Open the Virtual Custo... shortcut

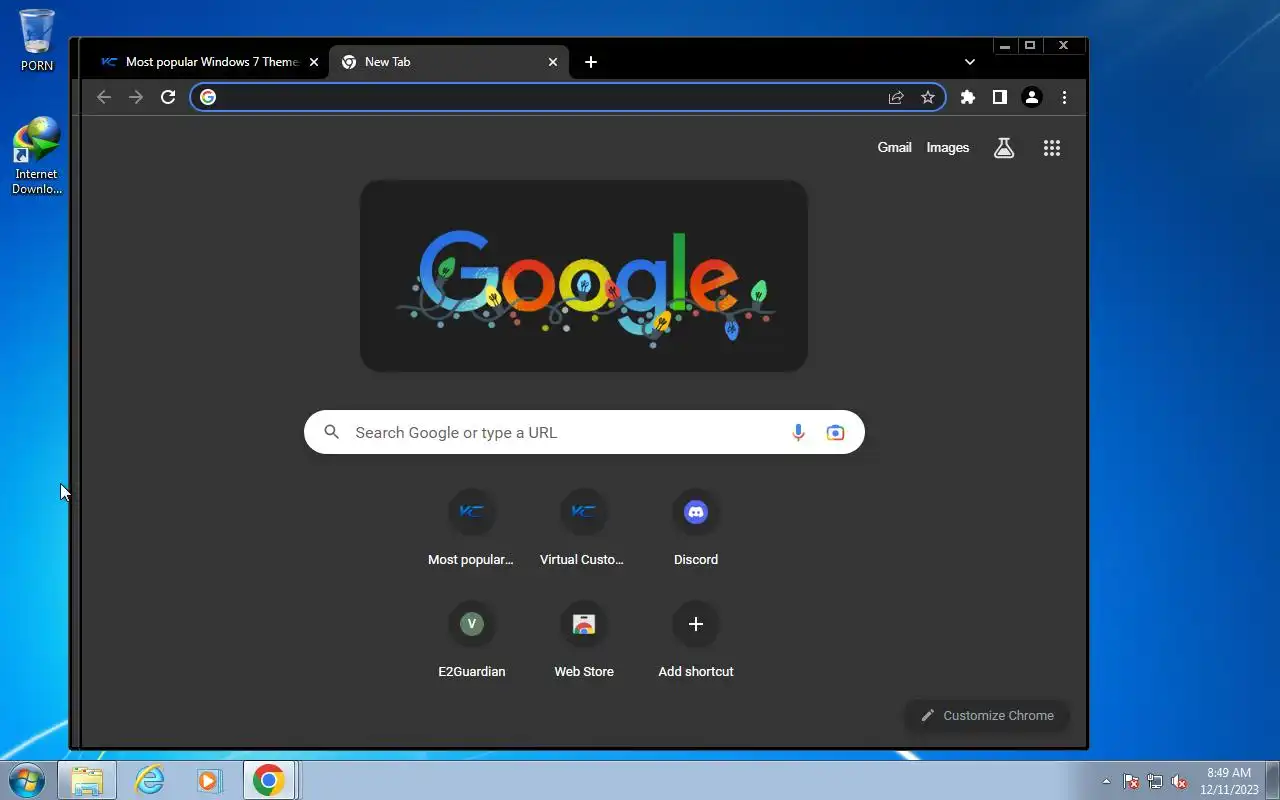pyautogui.click(x=583, y=528)
